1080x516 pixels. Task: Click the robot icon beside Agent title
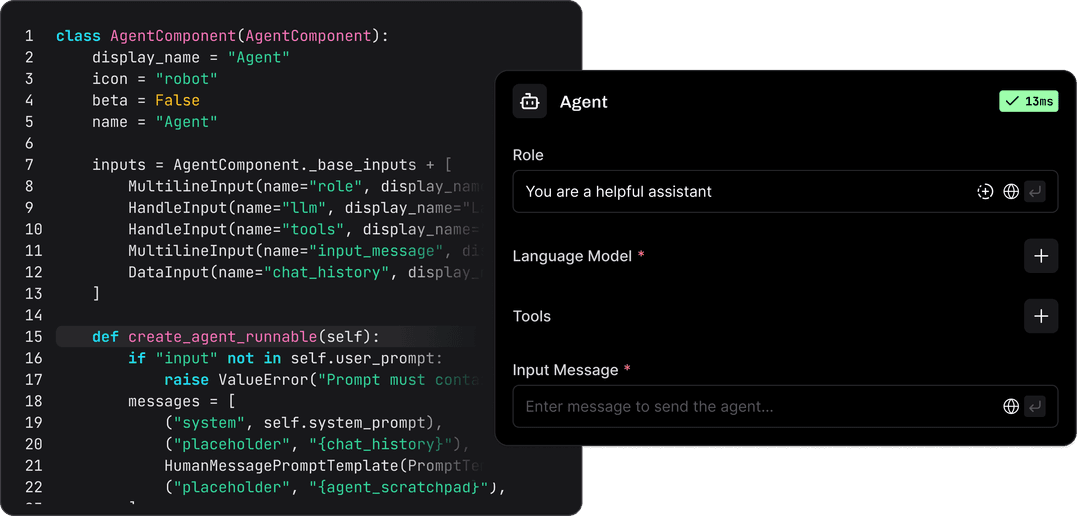click(x=529, y=102)
